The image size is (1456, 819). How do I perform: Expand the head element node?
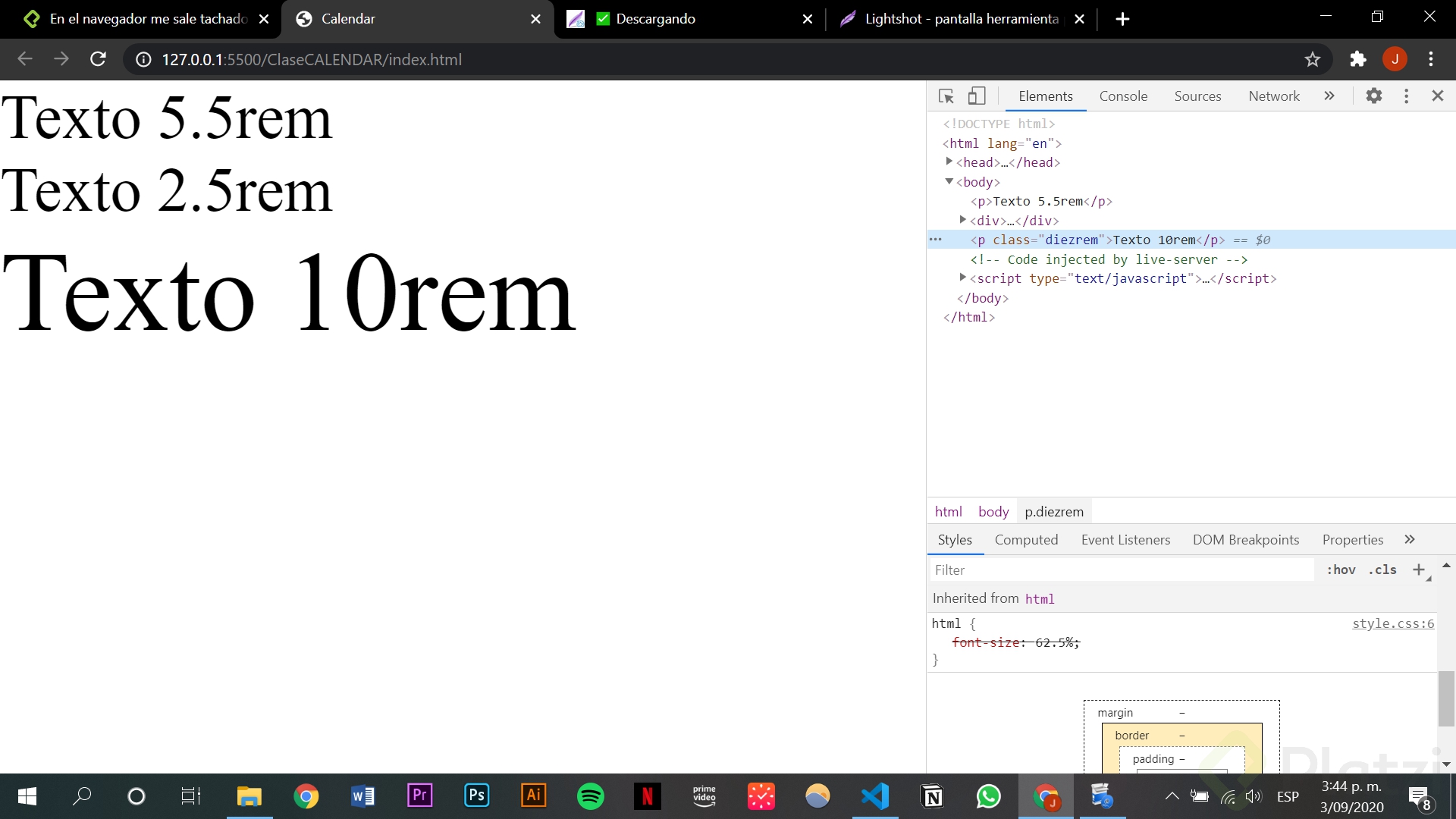pos(949,162)
